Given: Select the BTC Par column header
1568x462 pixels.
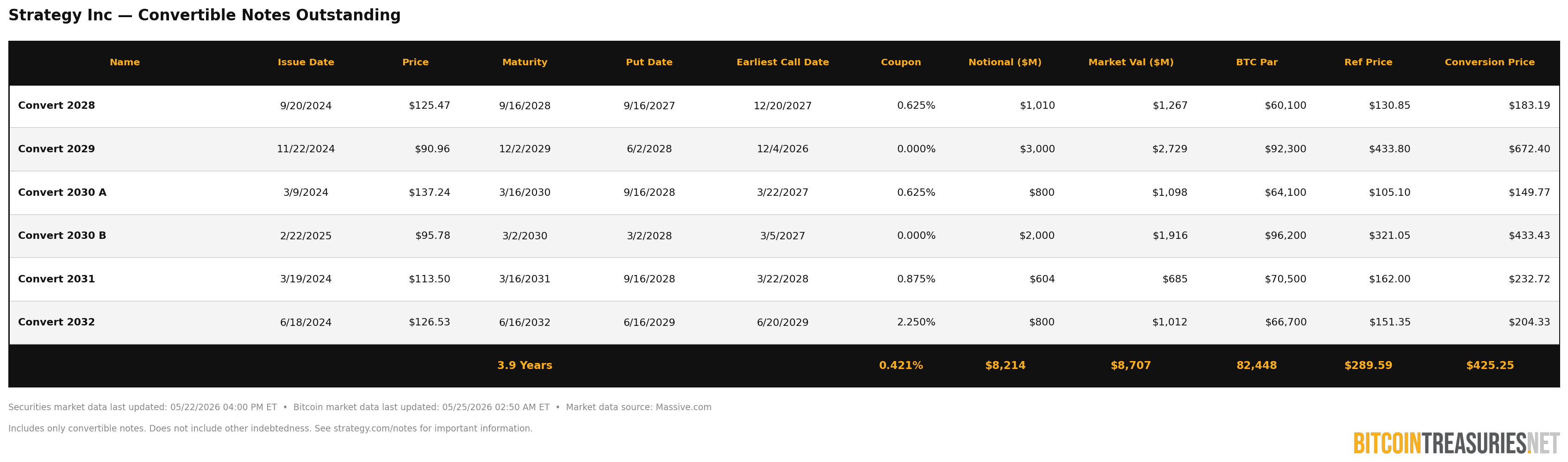Looking at the screenshot, I should tap(1256, 62).
